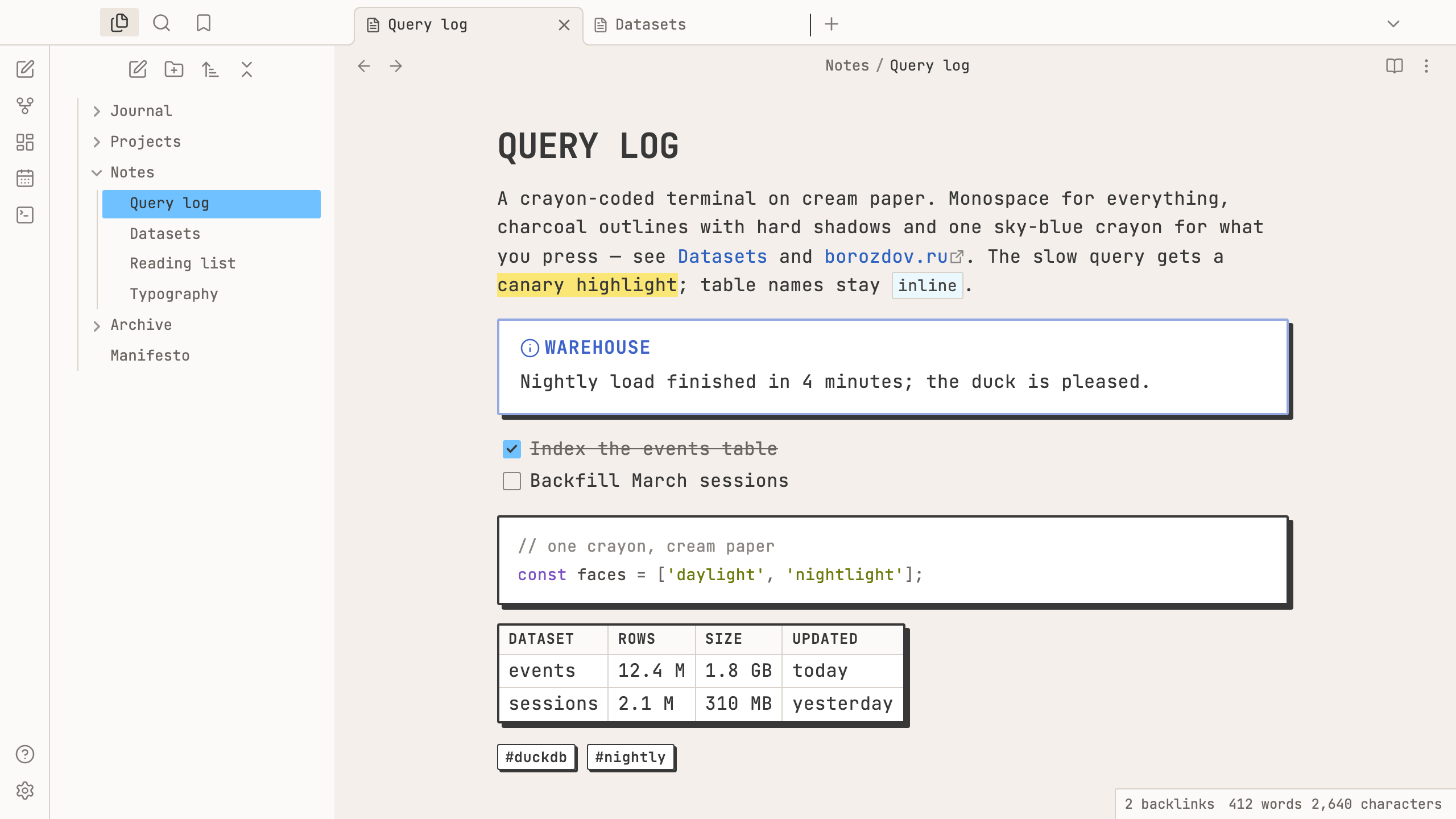This screenshot has height=819, width=1456.
Task: Switch to the Datasets tab
Action: click(697, 25)
